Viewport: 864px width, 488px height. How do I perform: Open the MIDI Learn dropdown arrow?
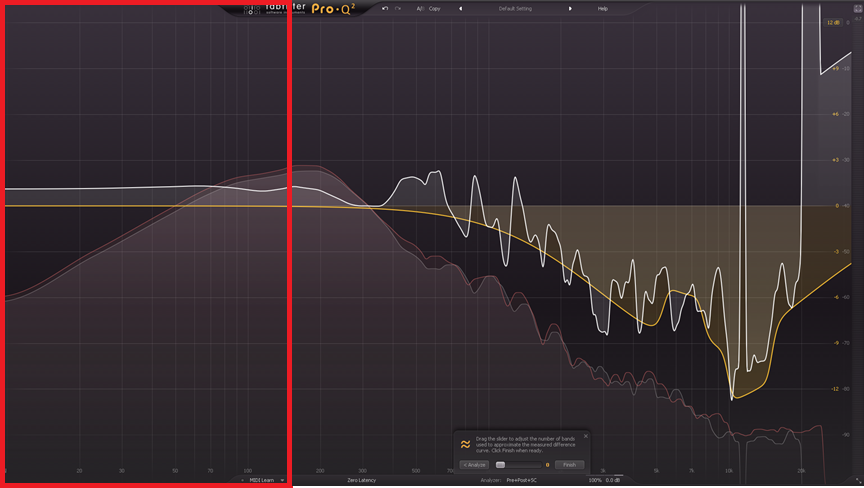(282, 480)
